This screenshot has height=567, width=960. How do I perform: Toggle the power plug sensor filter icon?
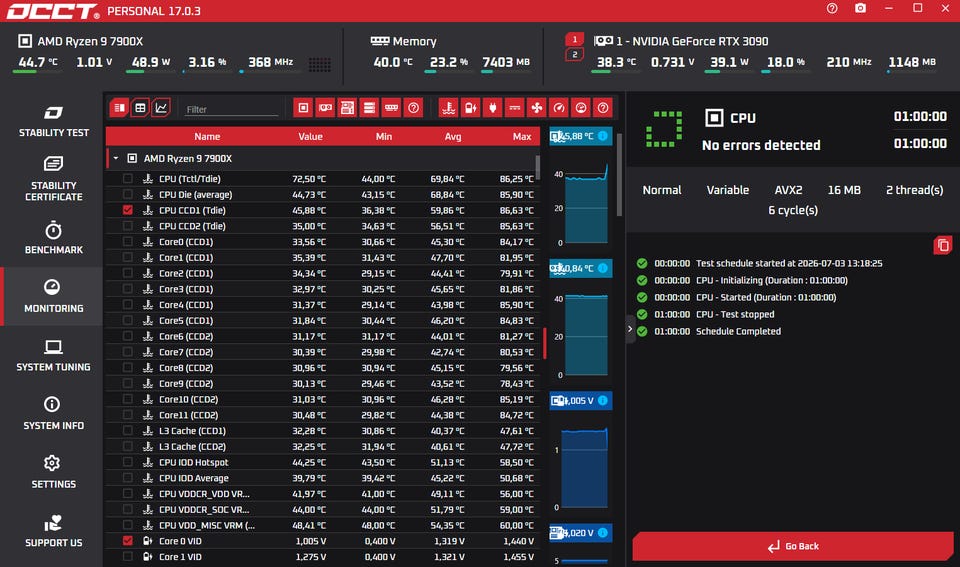(493, 108)
